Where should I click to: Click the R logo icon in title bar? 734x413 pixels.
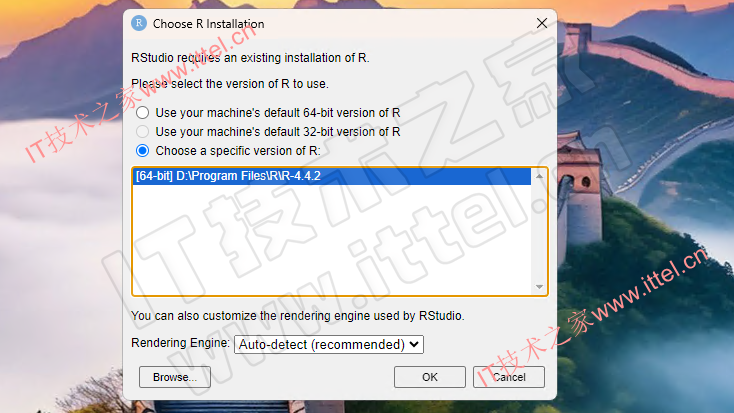pyautogui.click(x=139, y=23)
